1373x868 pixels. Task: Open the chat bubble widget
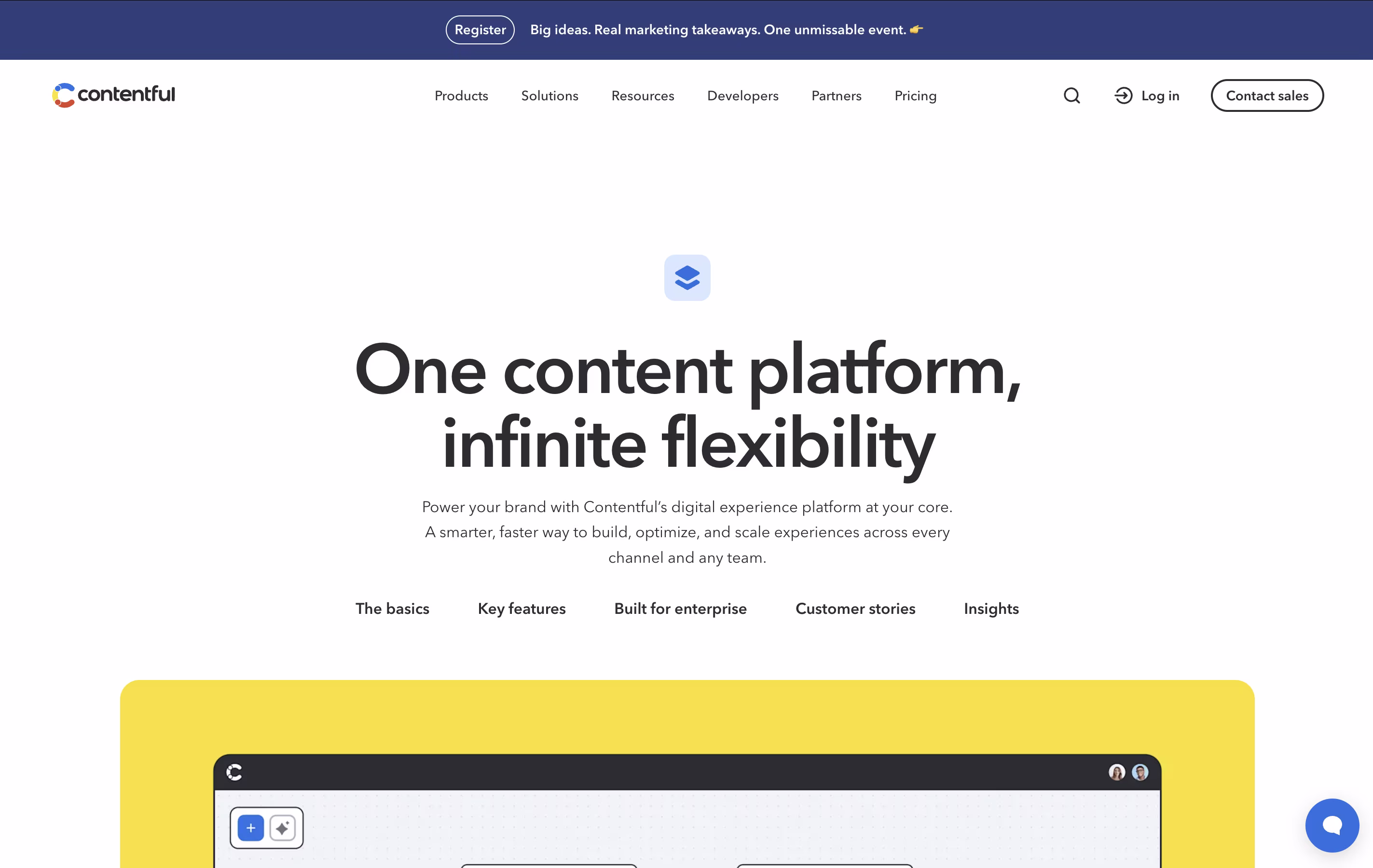pos(1332,825)
